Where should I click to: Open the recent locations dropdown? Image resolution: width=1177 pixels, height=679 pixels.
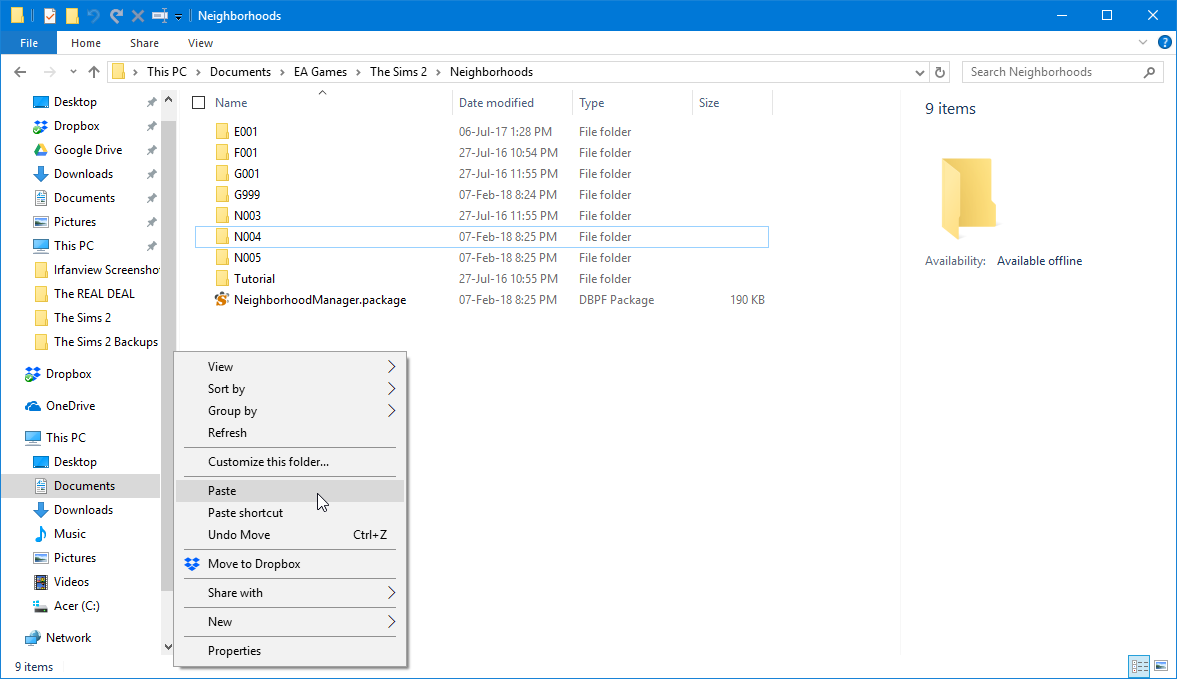[73, 72]
